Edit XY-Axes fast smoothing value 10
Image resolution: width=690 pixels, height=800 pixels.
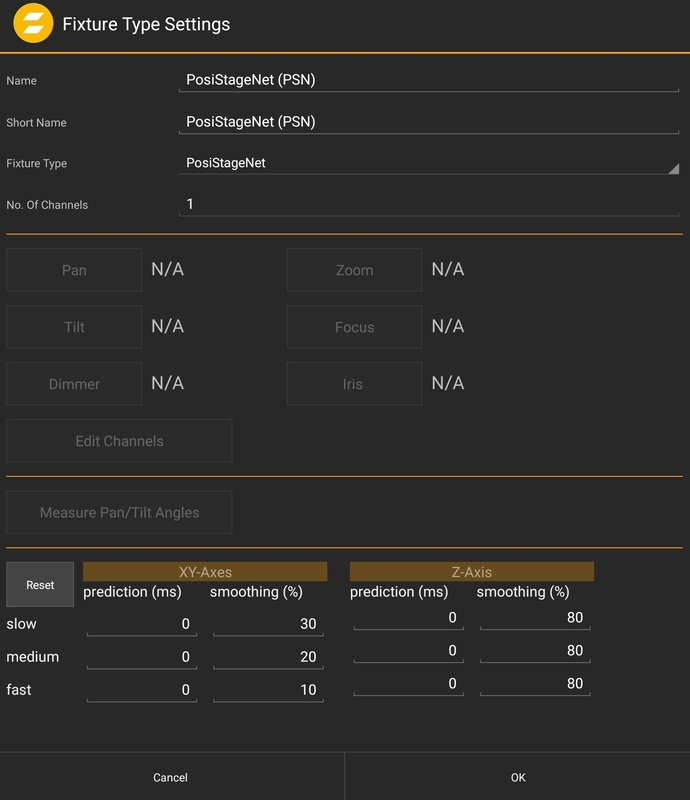268,690
